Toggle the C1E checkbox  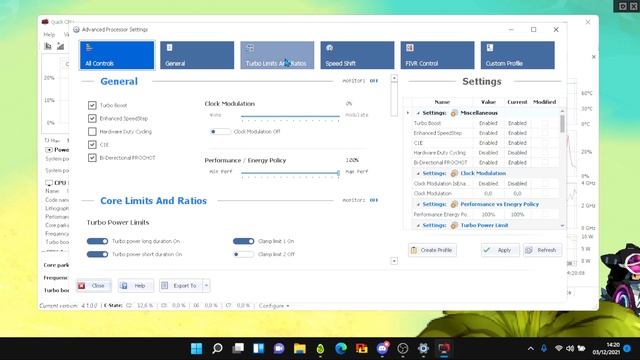92,144
